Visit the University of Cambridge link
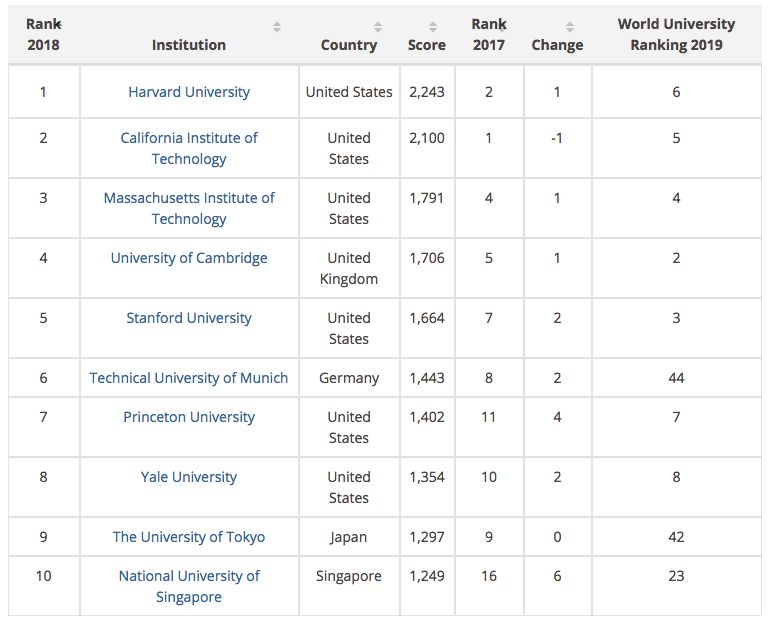 (x=189, y=258)
